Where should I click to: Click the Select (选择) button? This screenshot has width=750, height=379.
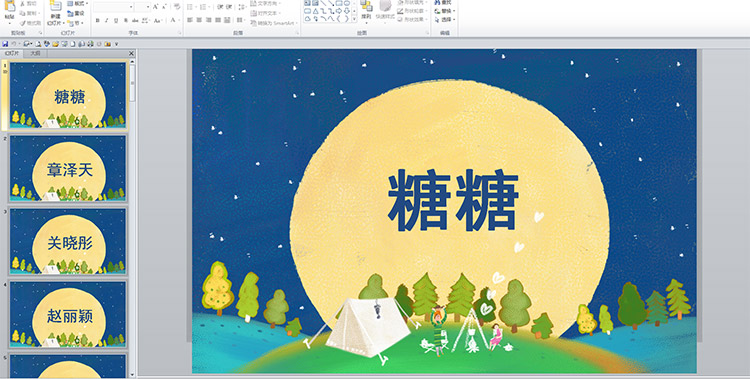pos(445,20)
